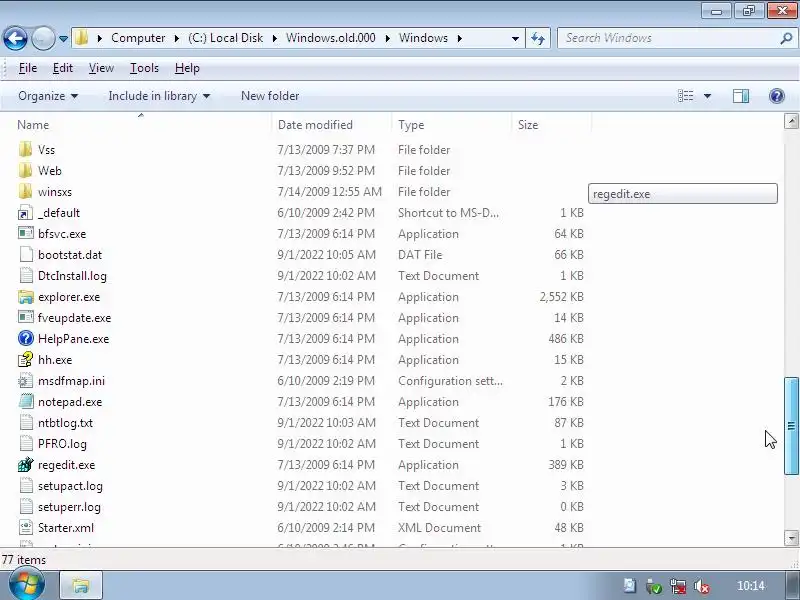Click the scroll down arrow
This screenshot has height=600, width=800.
791,538
